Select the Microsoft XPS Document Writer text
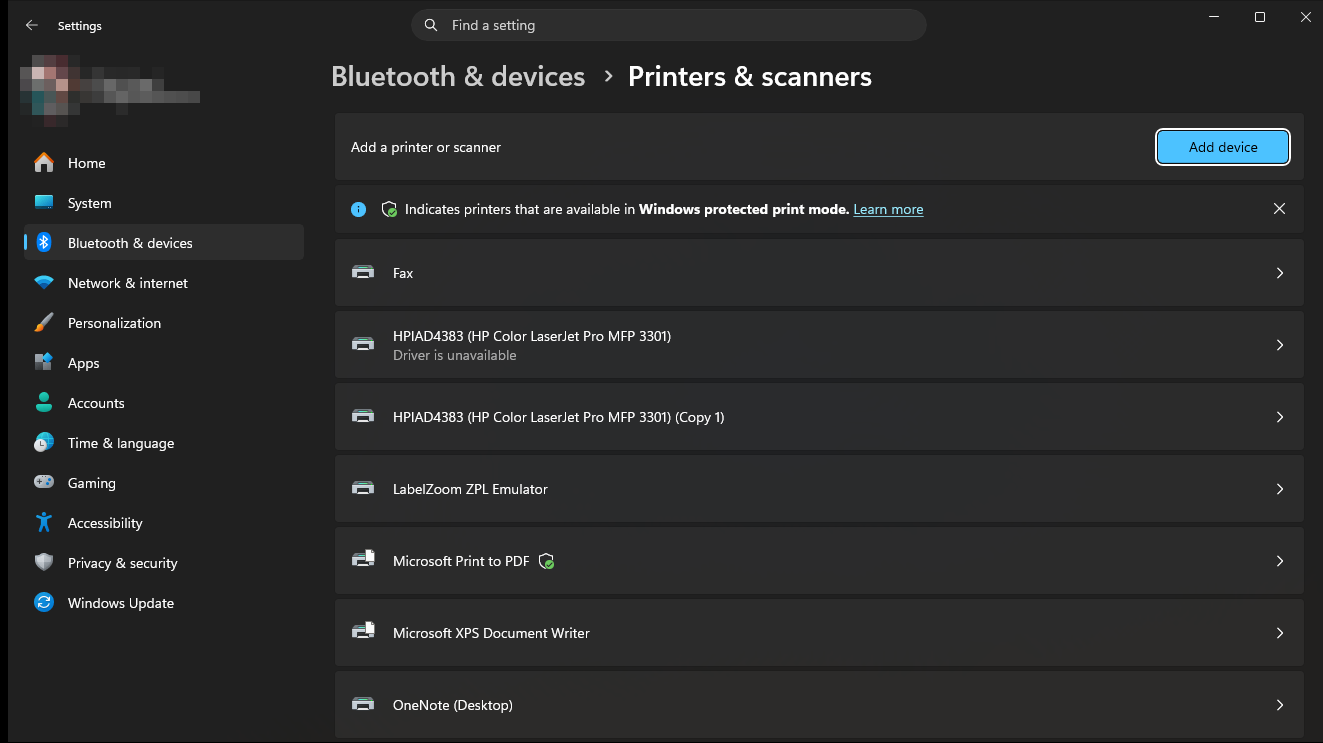The image size is (1323, 743). point(491,633)
